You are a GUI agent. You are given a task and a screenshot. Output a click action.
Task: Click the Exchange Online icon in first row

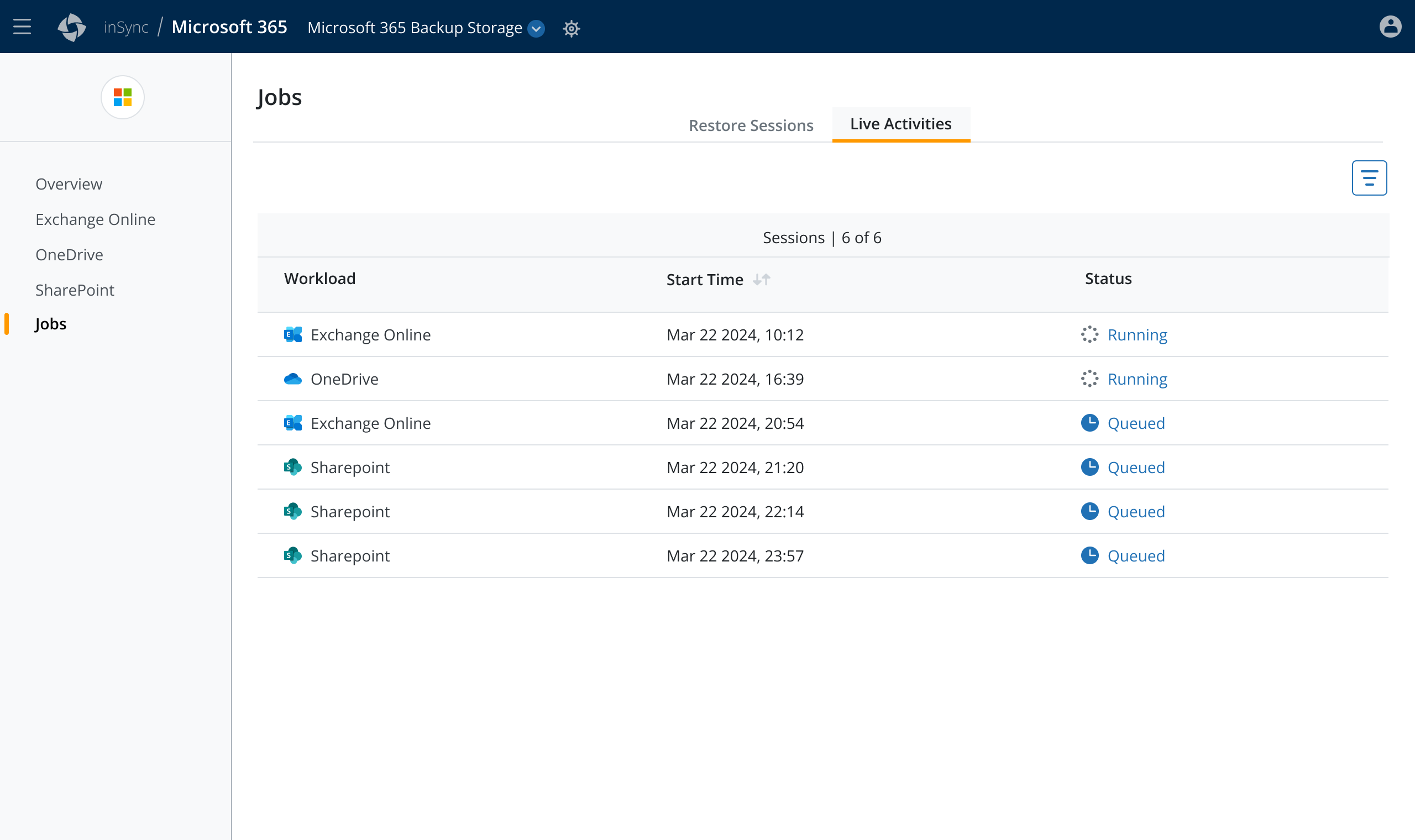[x=292, y=334]
